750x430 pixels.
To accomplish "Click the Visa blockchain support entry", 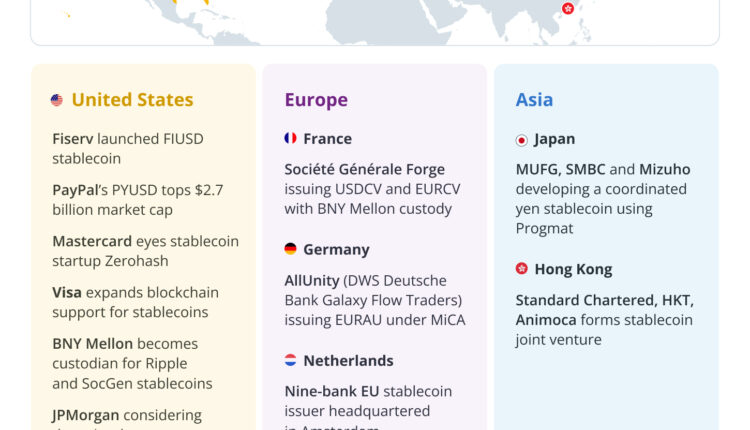I will (x=135, y=302).
